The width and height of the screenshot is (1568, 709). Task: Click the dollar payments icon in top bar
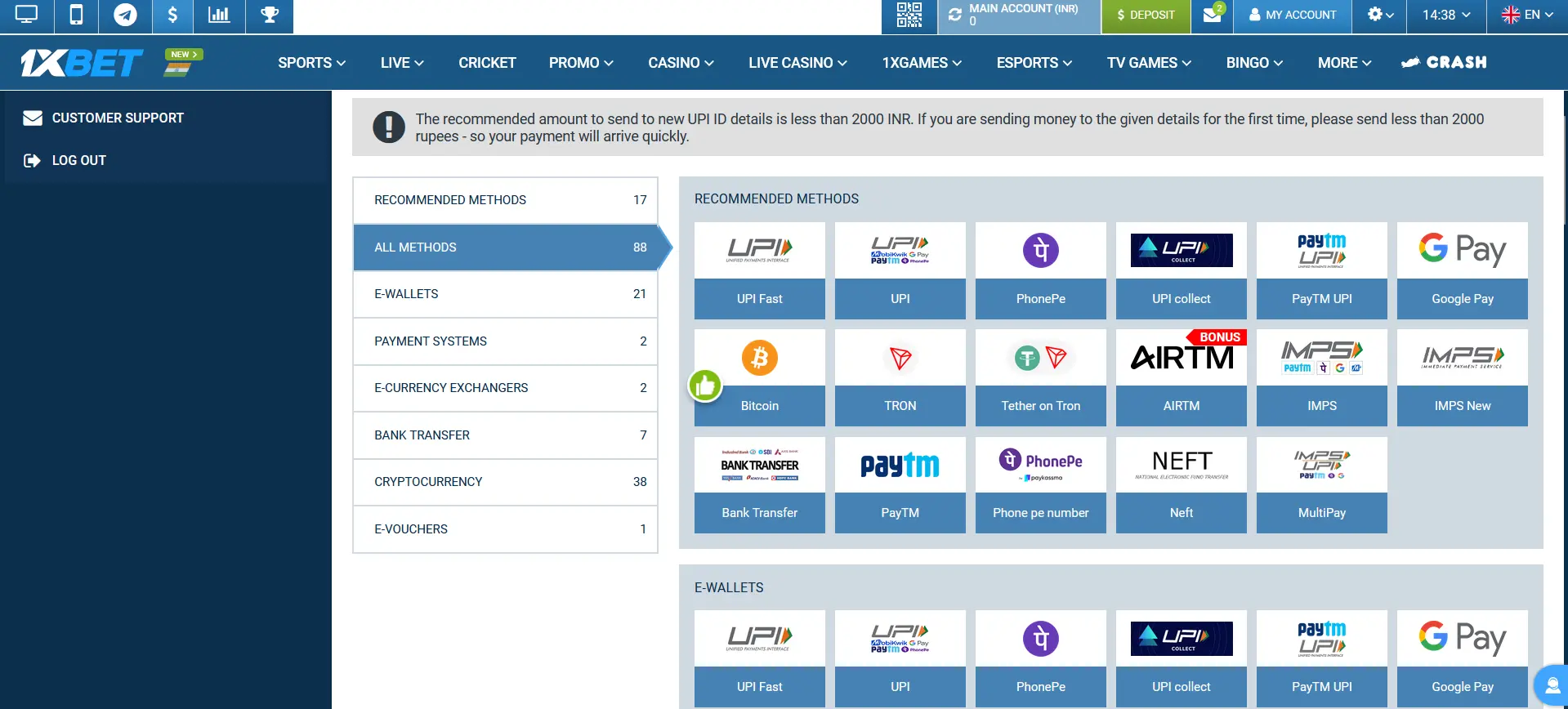pos(172,16)
